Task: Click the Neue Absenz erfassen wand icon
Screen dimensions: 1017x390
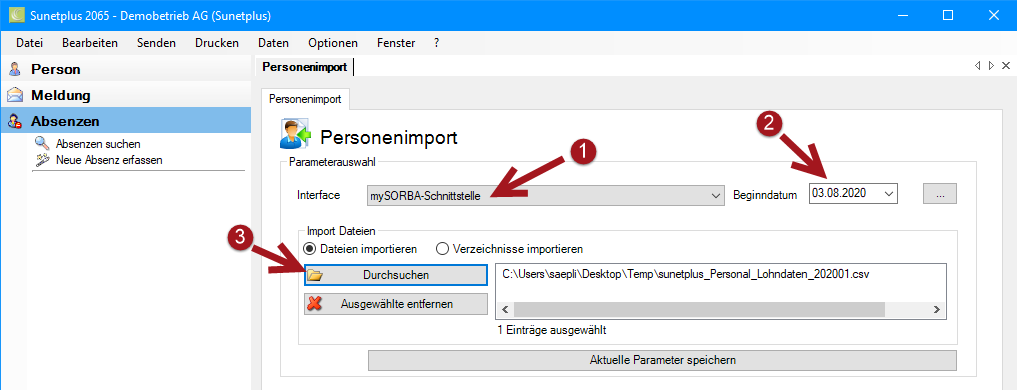Action: pos(42,159)
